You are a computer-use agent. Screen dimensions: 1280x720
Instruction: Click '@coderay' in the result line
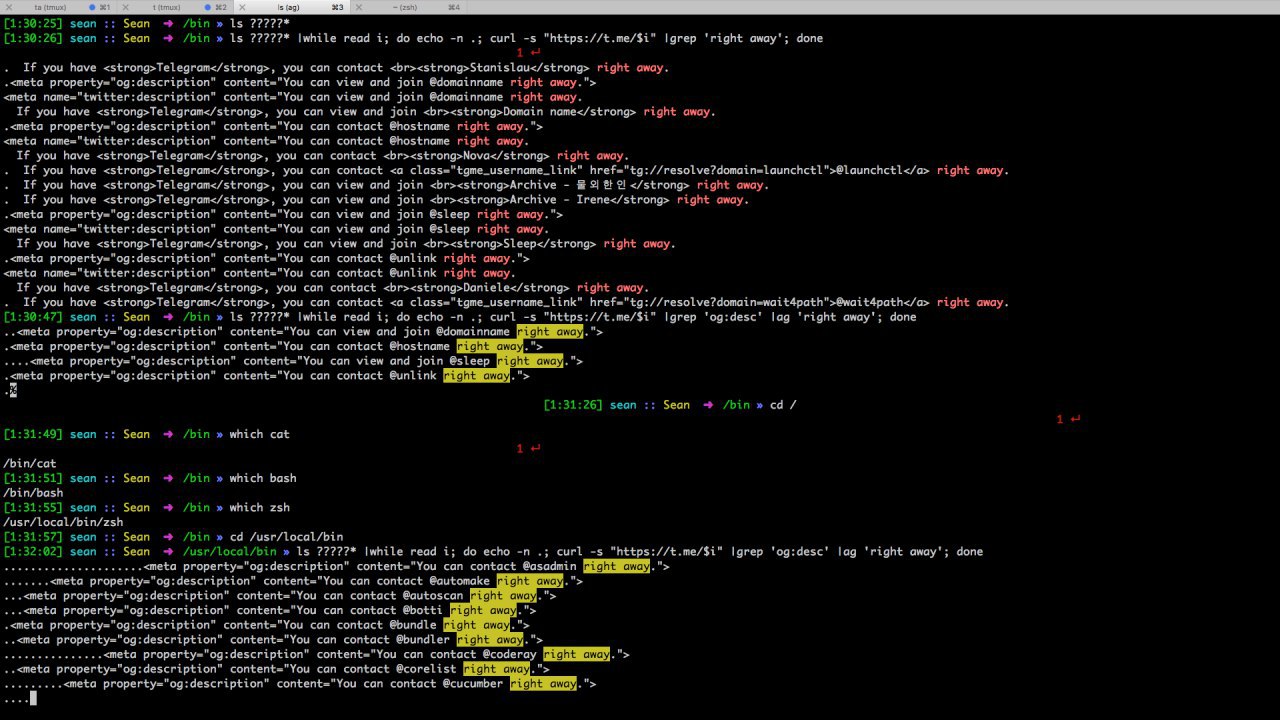click(x=510, y=654)
